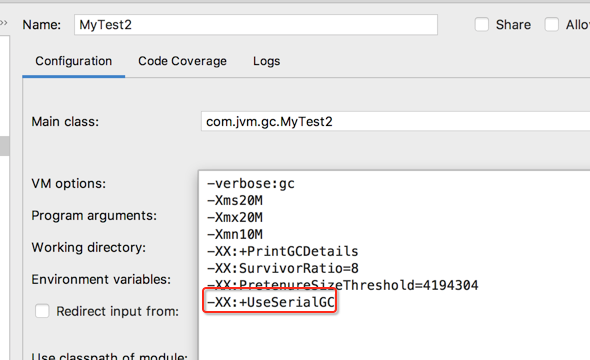Switch to the Configuration tab
590x360 pixels.
click(74, 61)
